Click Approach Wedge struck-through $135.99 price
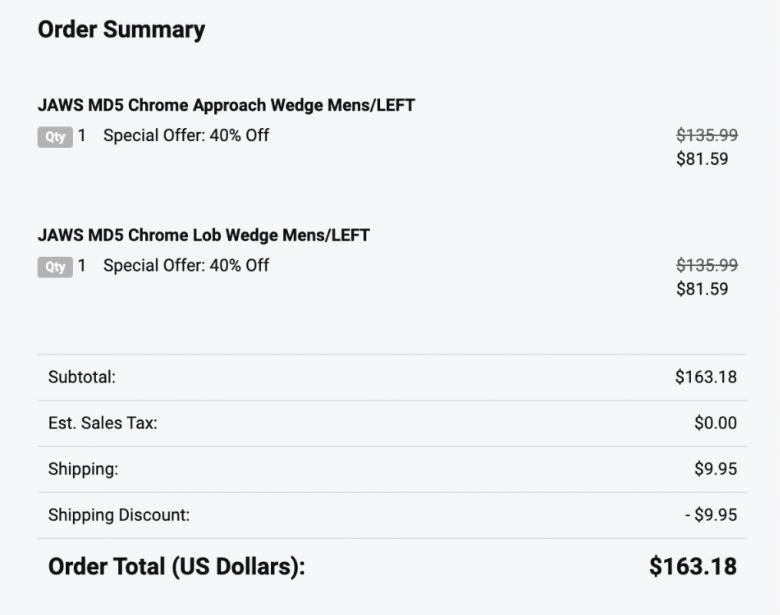The image size is (780, 615). point(707,135)
